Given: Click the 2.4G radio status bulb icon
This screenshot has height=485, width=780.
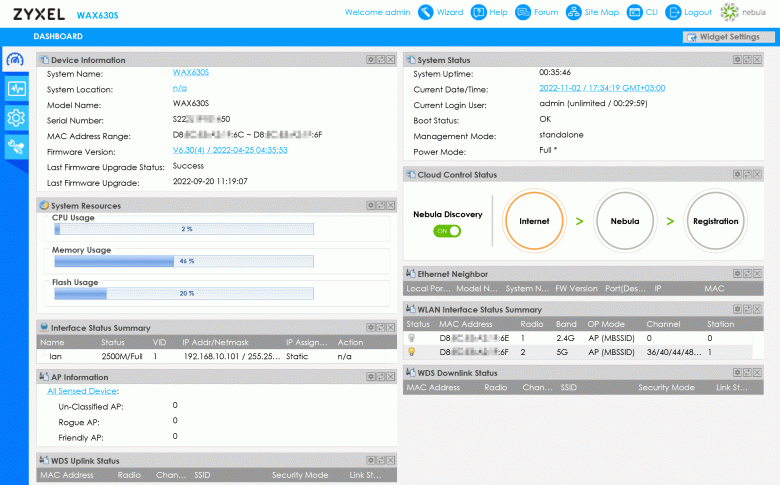Looking at the screenshot, I should 411,338.
